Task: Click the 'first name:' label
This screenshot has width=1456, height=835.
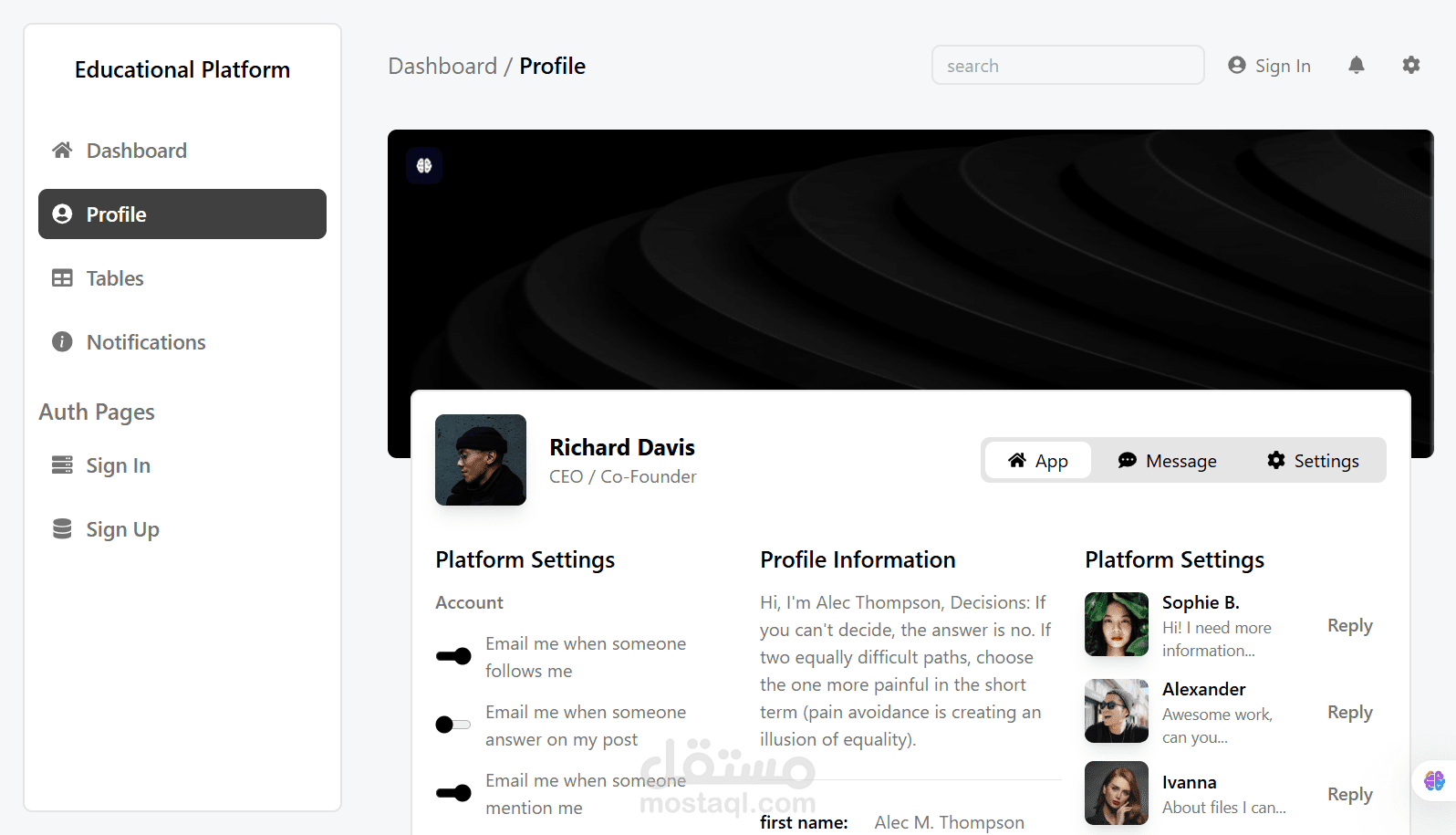Action: pos(804,822)
